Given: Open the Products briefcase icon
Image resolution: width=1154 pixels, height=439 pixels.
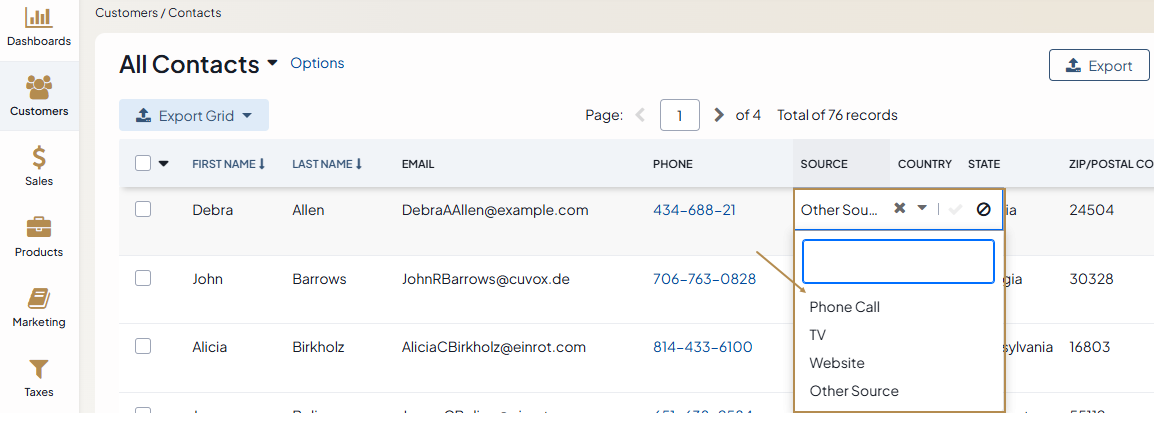Looking at the screenshot, I should point(39,228).
